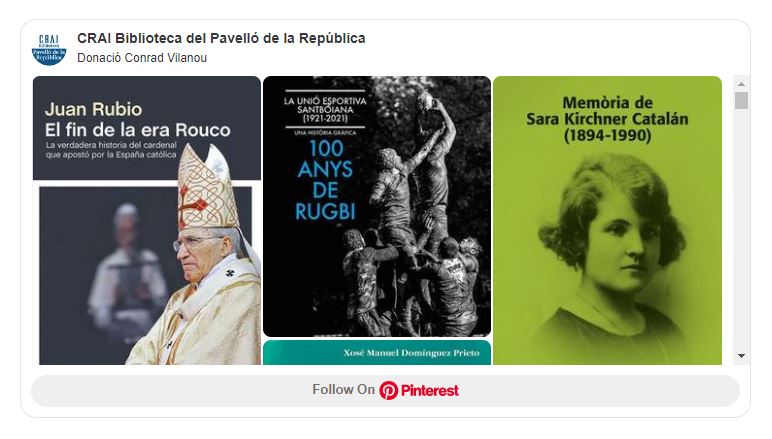Image resolution: width=772 pixels, height=439 pixels.
Task: Click the down arrow of the pin scrollbar
Action: click(x=741, y=355)
